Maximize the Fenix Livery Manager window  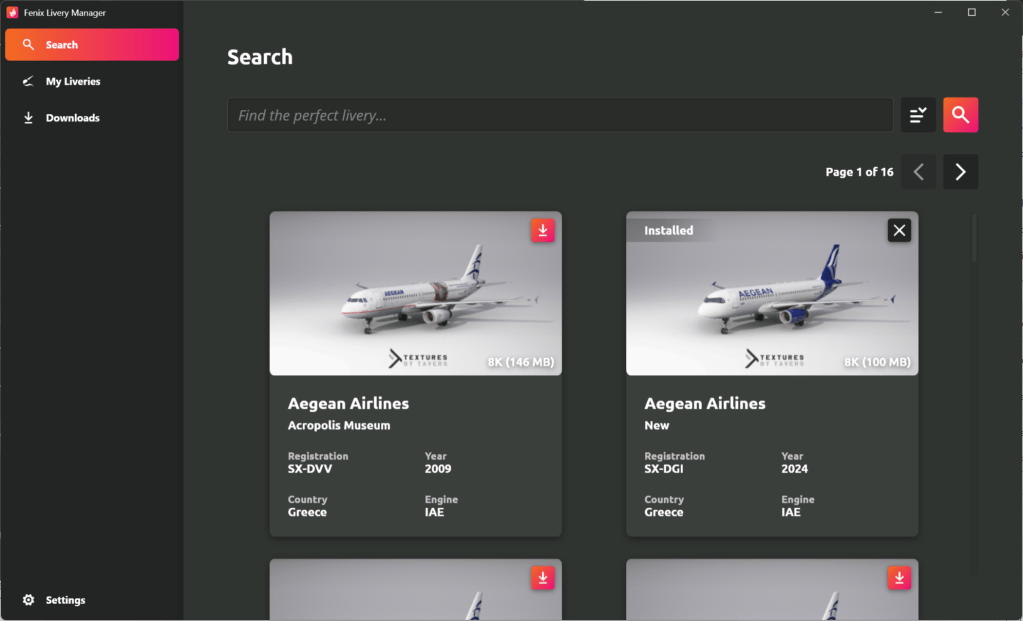[x=971, y=12]
